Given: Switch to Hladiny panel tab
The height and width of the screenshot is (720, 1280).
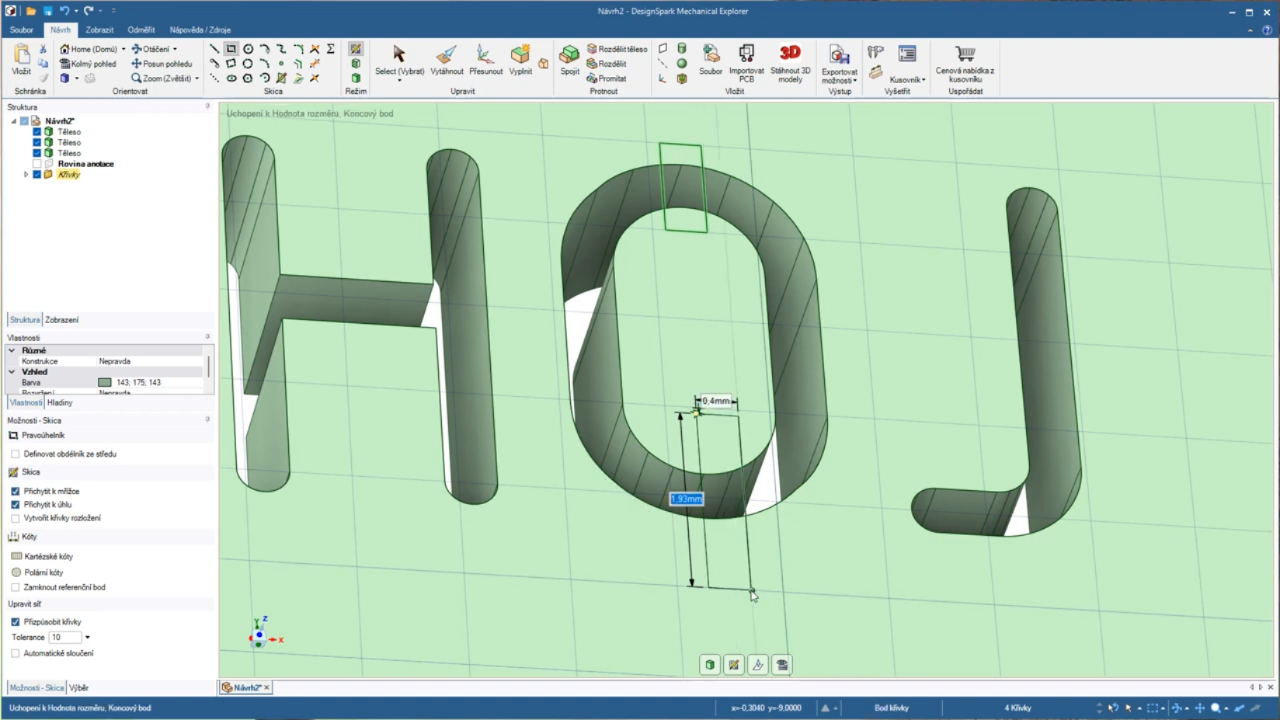Looking at the screenshot, I should 60,402.
